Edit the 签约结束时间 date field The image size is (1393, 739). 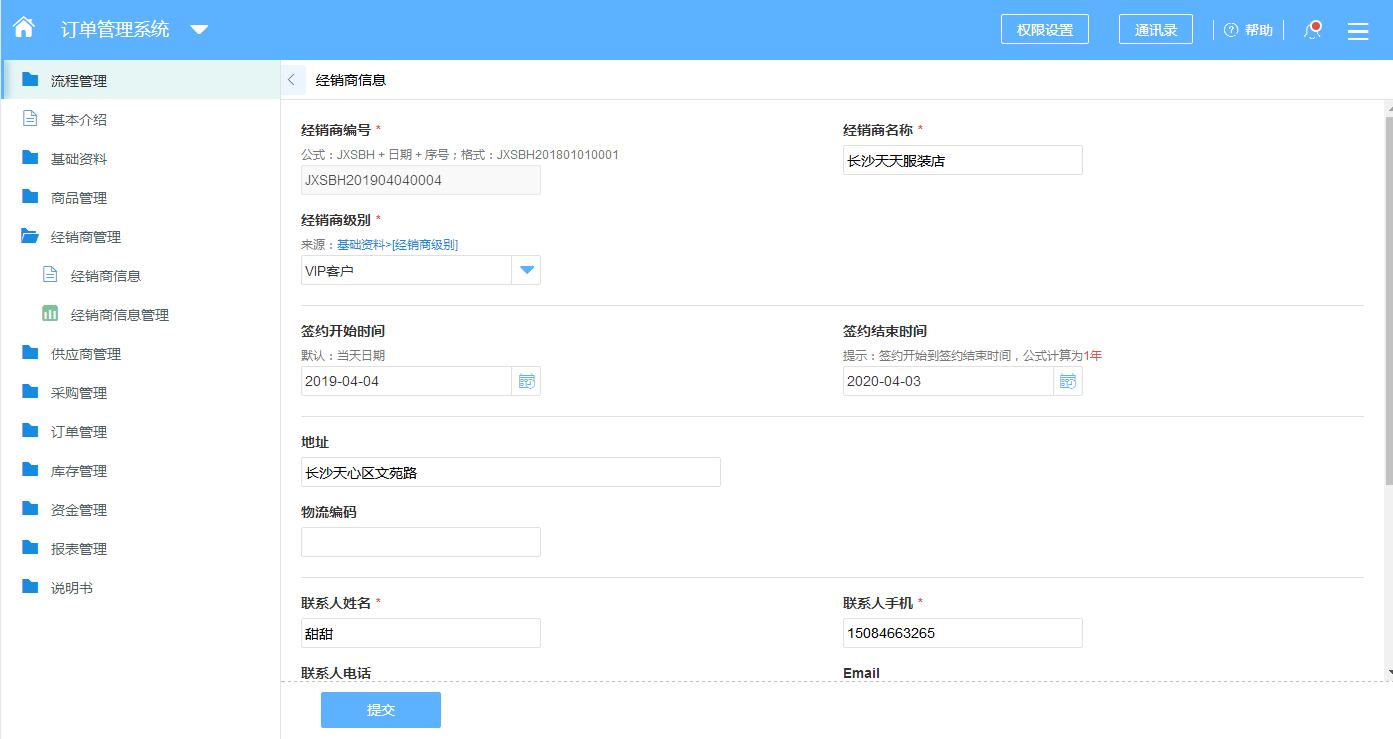(948, 381)
